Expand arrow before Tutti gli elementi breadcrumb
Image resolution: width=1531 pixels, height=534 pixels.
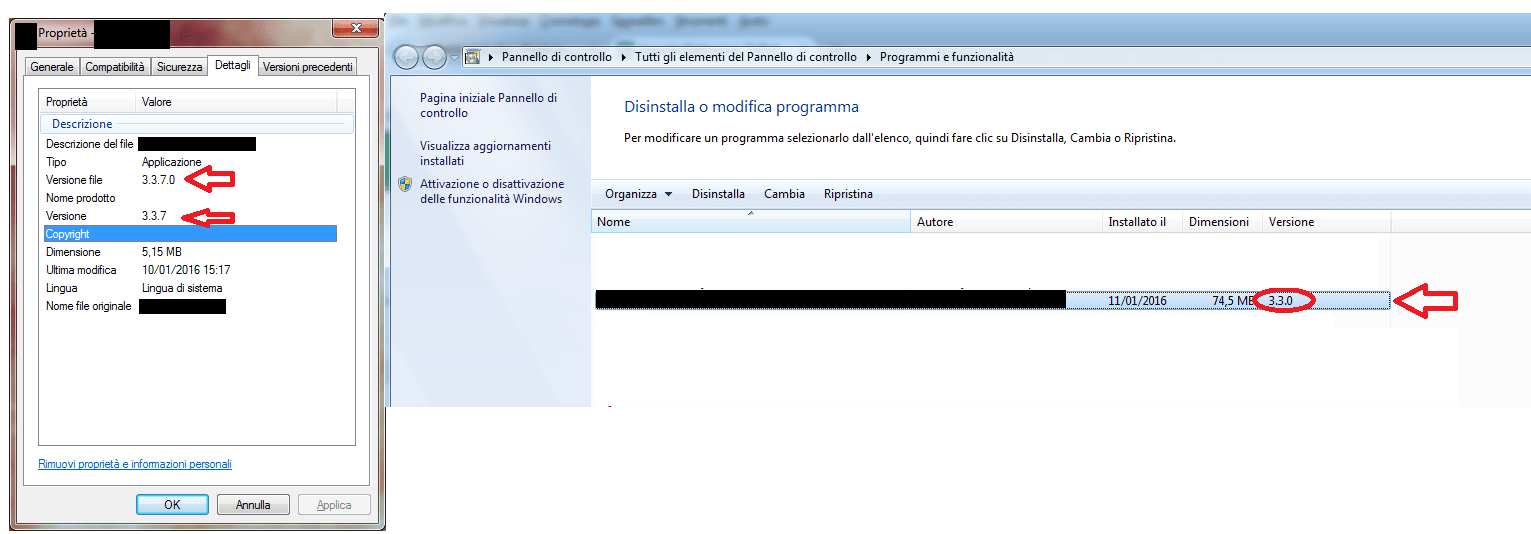click(624, 57)
